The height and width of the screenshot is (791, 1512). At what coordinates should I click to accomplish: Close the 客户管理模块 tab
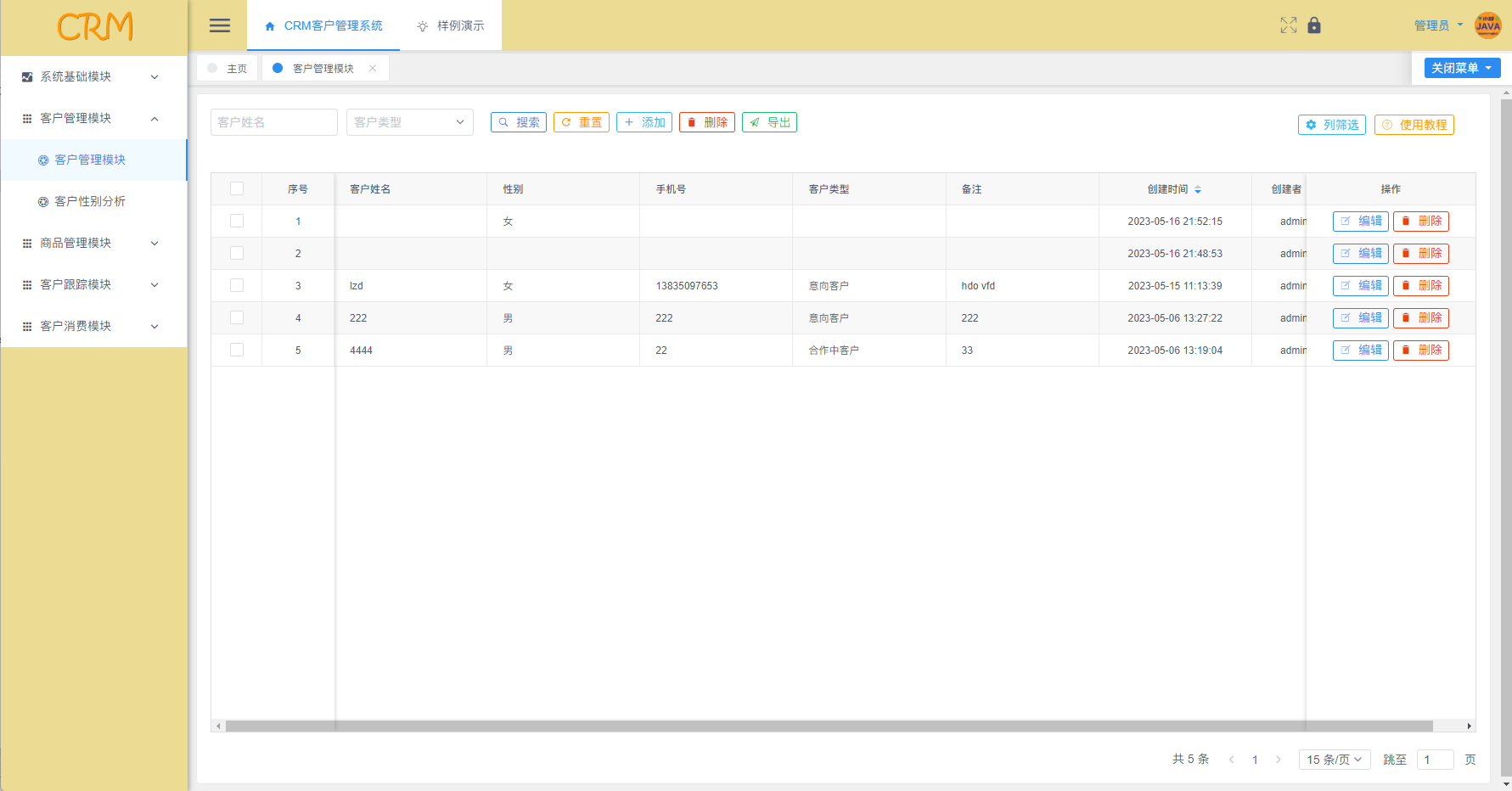click(x=373, y=69)
